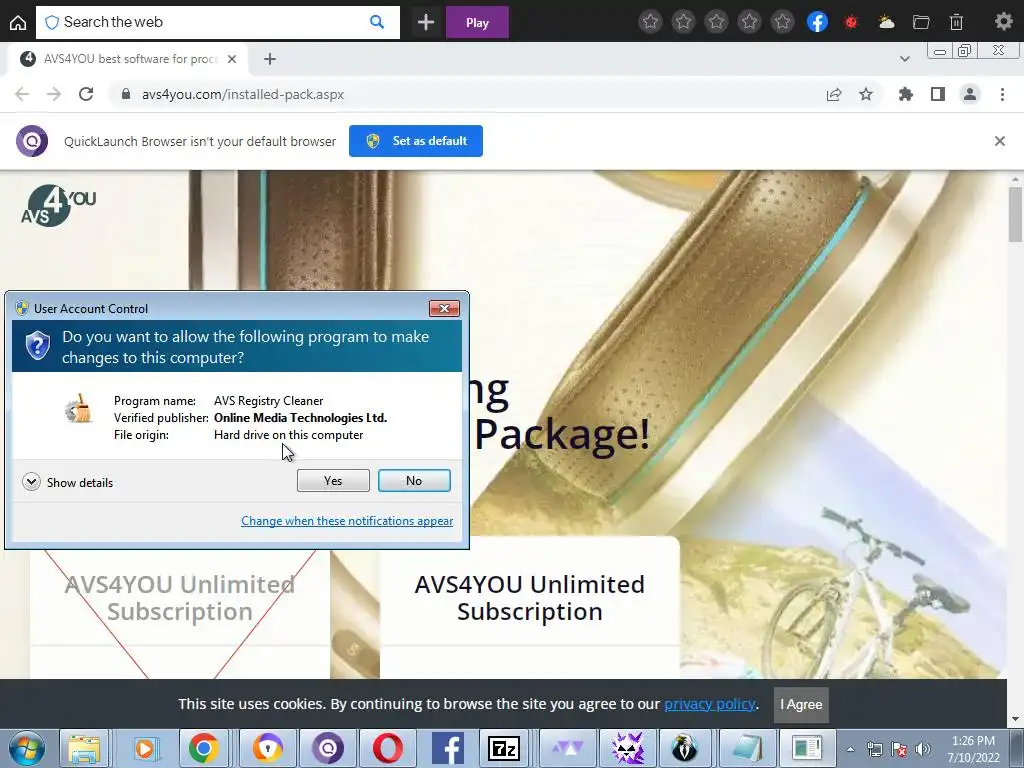Screen dimensions: 1024x768
Task: Go to the QuickLaunch home icon
Action: tap(18, 22)
